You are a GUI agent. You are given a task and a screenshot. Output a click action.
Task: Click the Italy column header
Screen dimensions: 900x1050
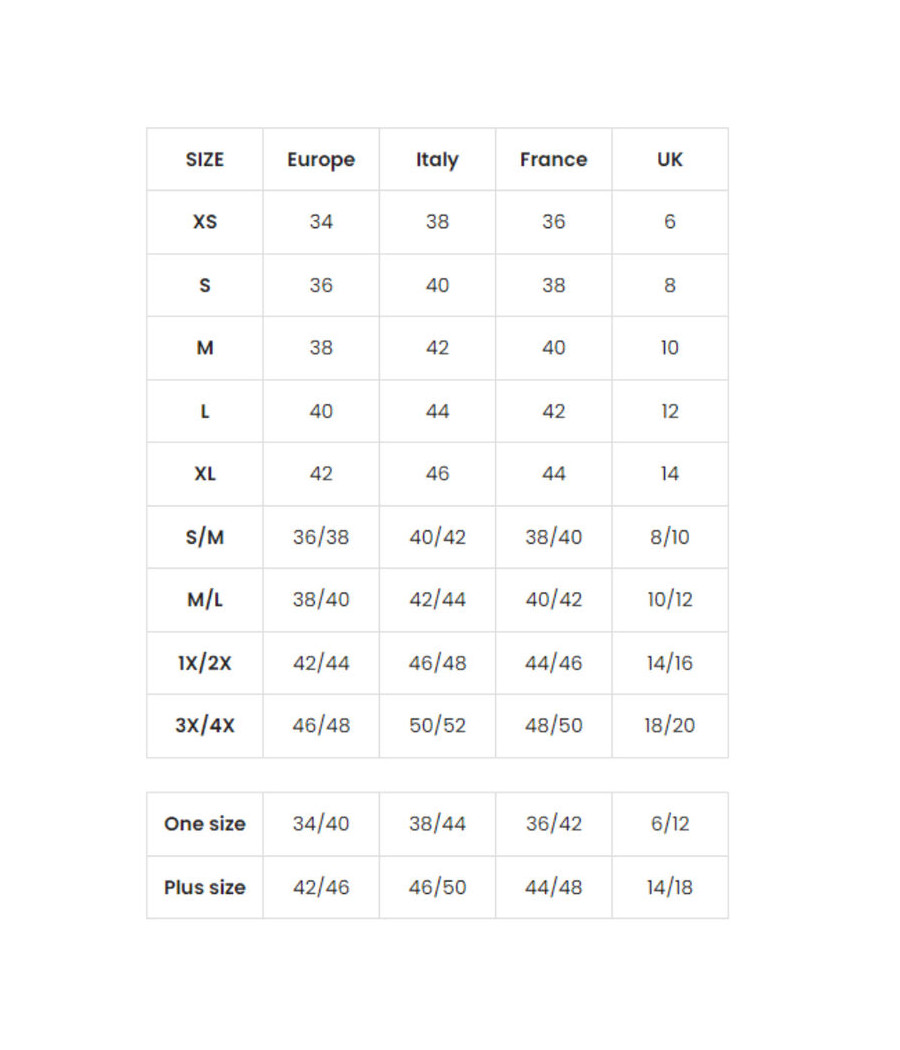[x=437, y=160]
